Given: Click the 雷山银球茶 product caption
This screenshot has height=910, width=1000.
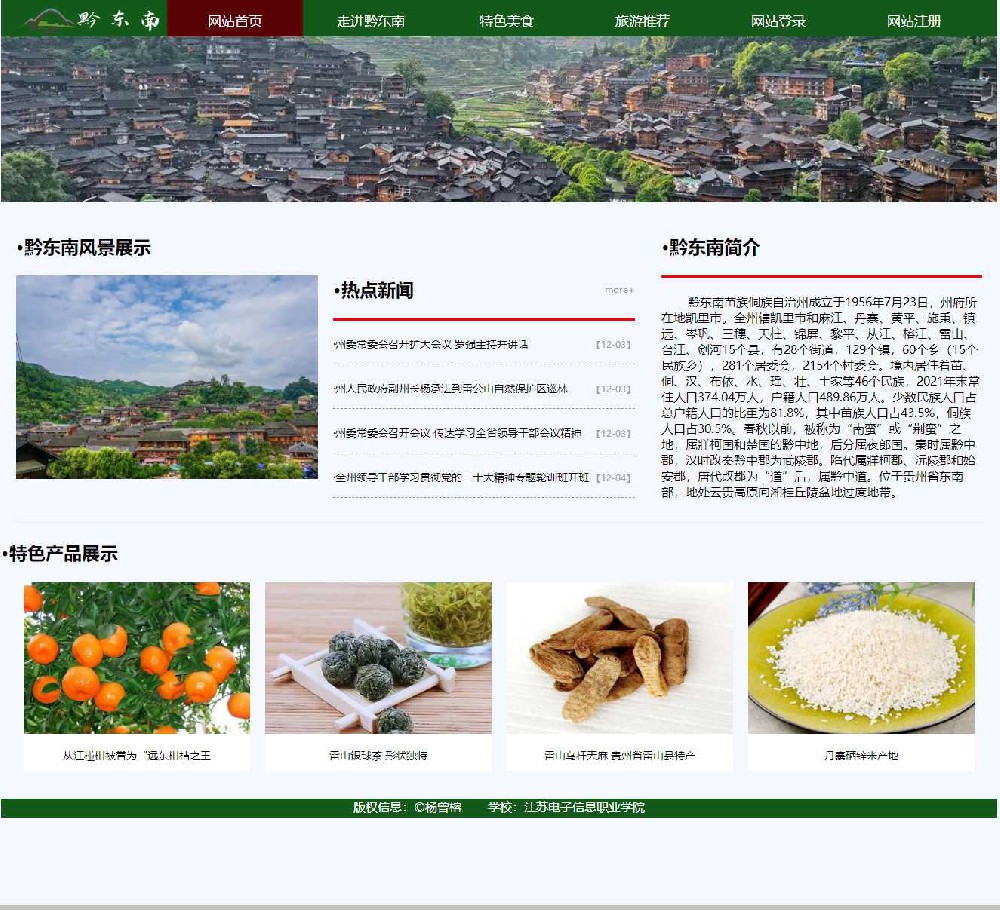Looking at the screenshot, I should pyautogui.click(x=378, y=755).
